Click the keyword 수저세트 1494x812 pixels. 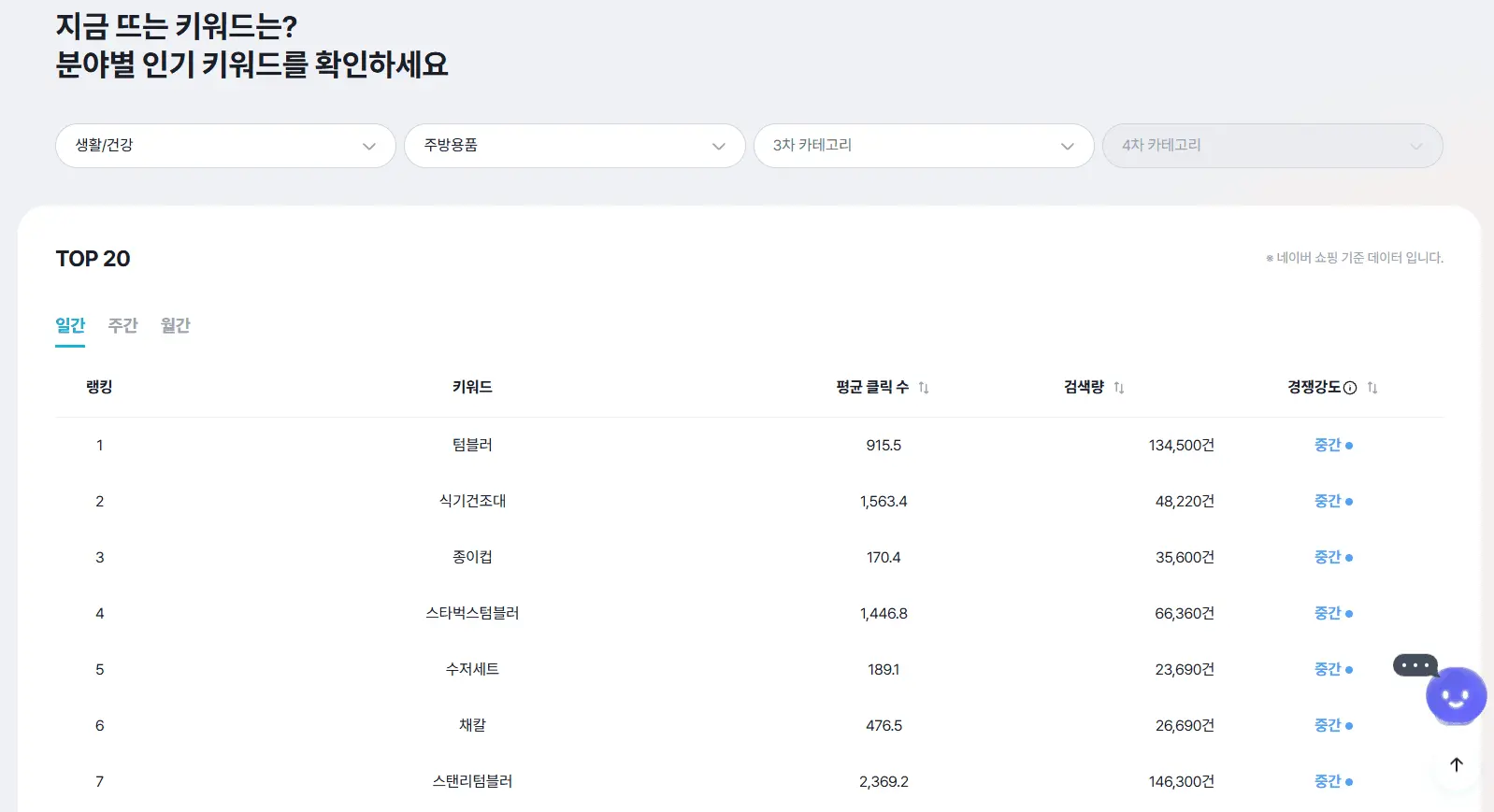pyautogui.click(x=472, y=669)
